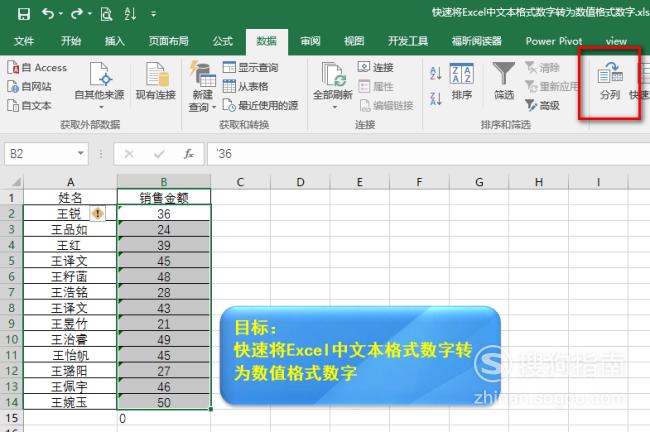
Task: Open print preview from quick access toolbar
Action: (x=106, y=14)
